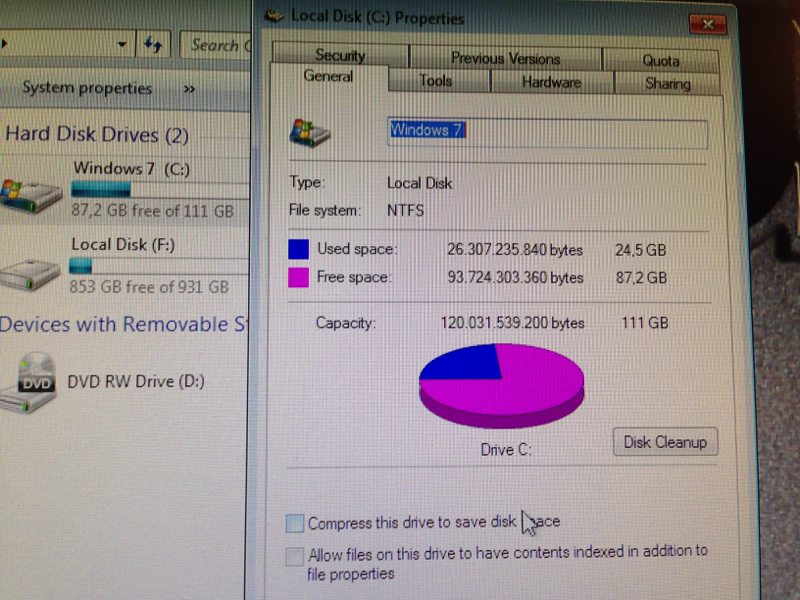Click the "DVD RW Drive (D:)" label
The height and width of the screenshot is (600, 800).
click(x=136, y=382)
